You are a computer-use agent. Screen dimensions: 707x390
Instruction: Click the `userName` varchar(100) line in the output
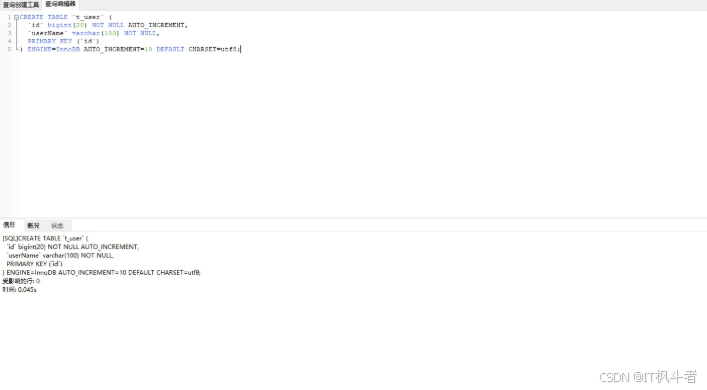pos(60,255)
